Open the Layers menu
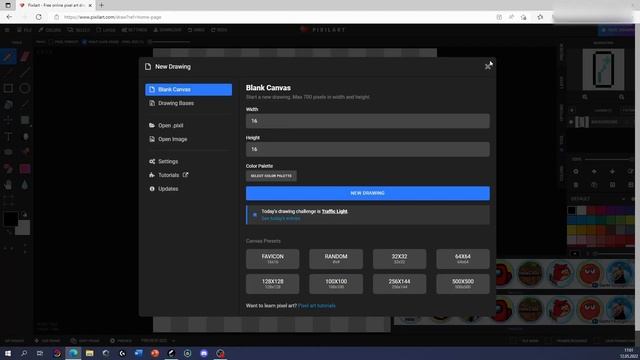Image resolution: width=640 pixels, height=360 pixels. click(106, 30)
